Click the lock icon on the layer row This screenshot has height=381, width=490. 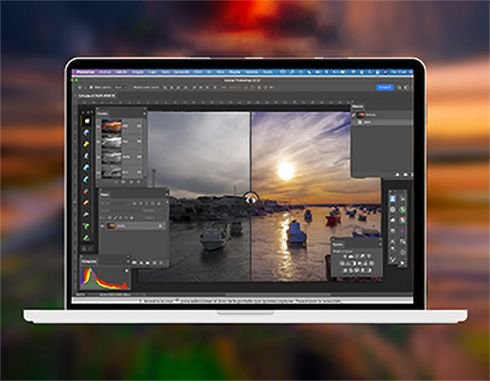click(x=160, y=226)
